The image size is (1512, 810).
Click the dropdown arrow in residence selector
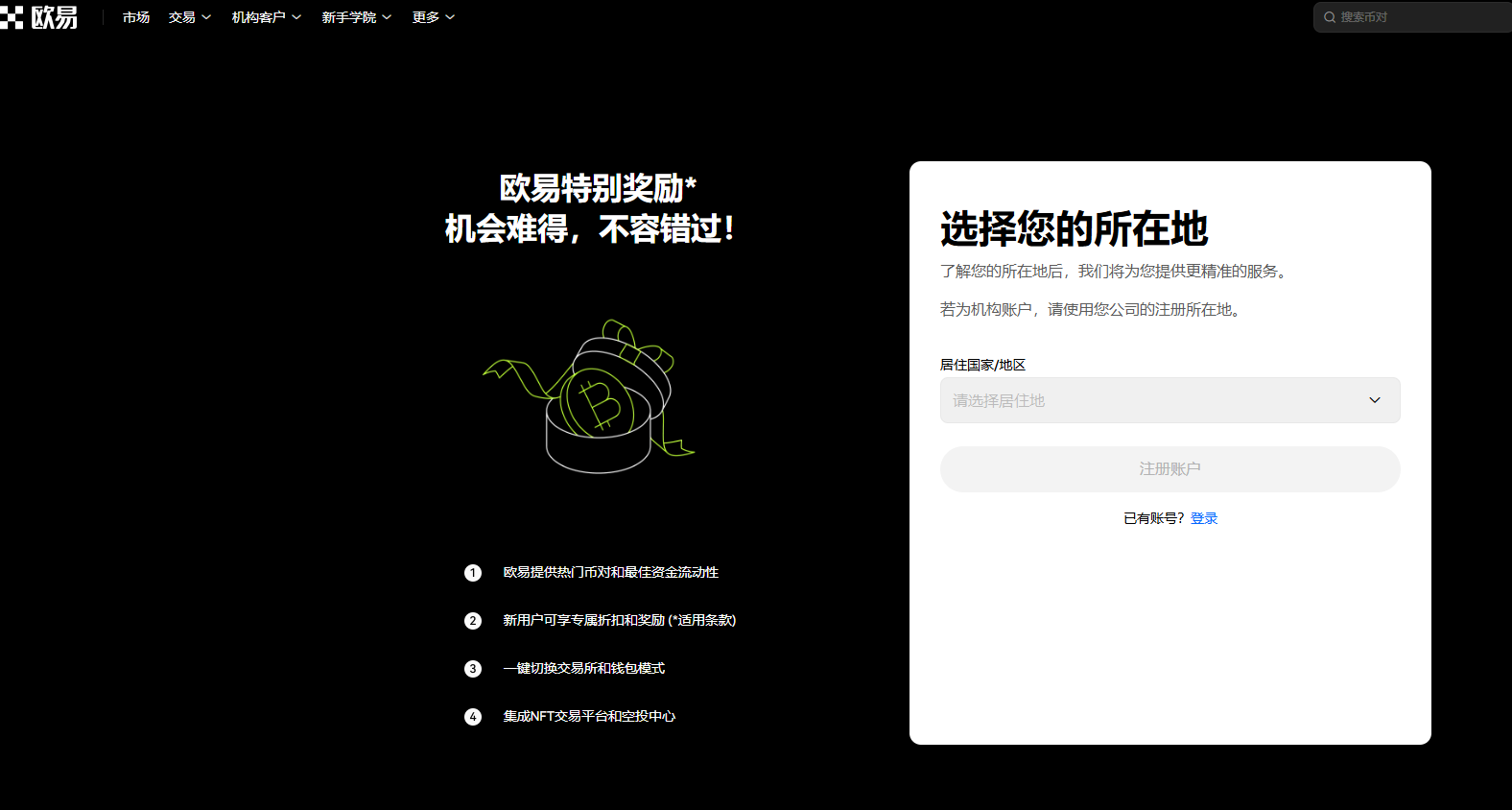click(1375, 400)
